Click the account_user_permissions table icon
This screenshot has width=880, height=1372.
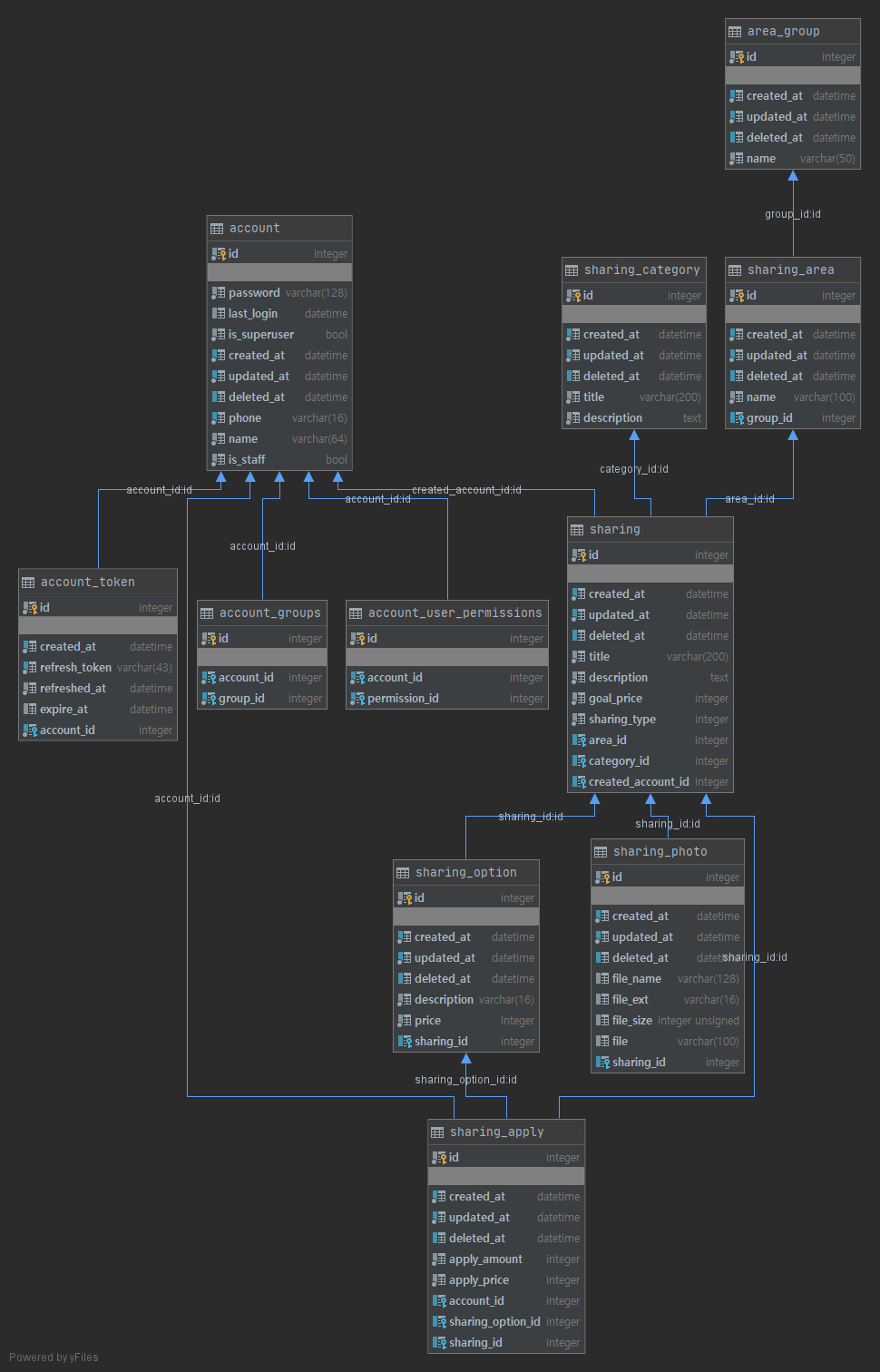click(x=356, y=613)
